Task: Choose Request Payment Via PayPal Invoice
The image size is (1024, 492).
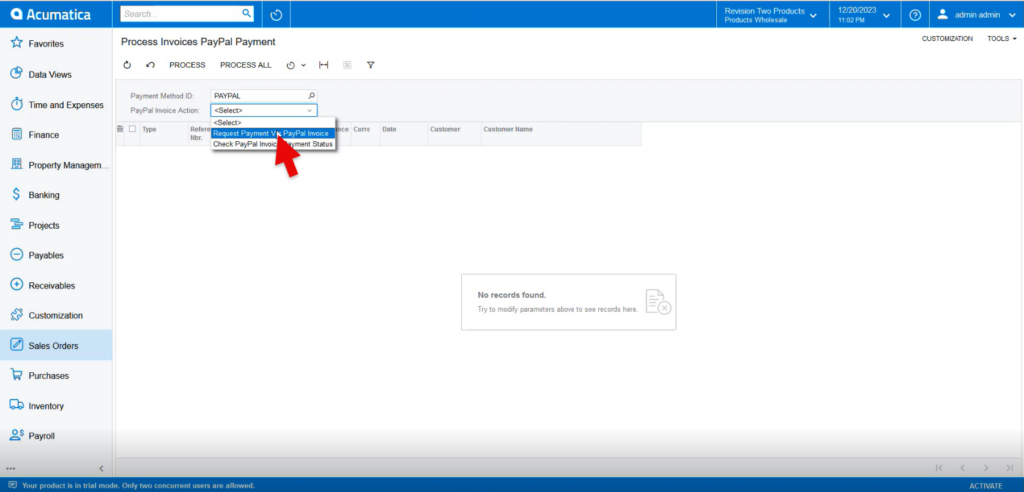Action: [273, 133]
